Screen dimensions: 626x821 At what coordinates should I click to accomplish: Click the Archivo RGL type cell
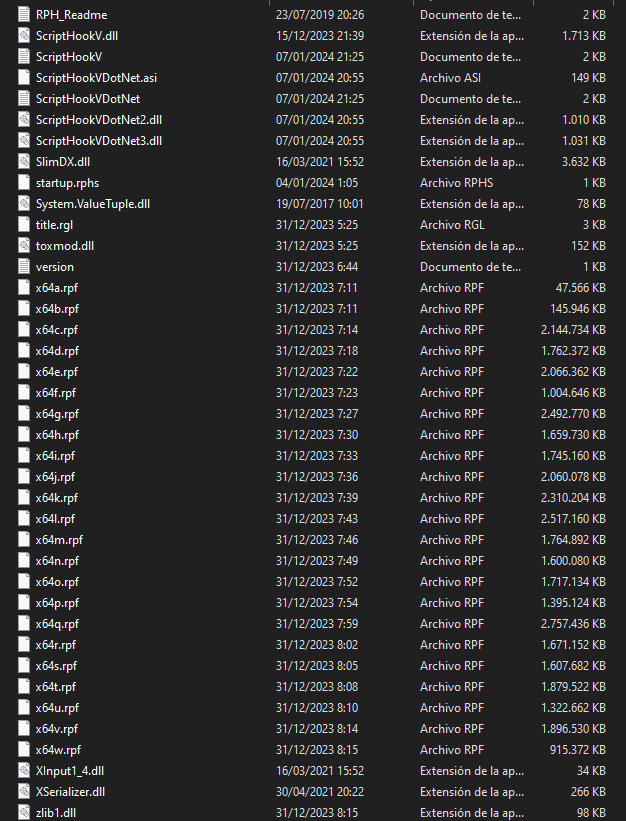pos(452,225)
